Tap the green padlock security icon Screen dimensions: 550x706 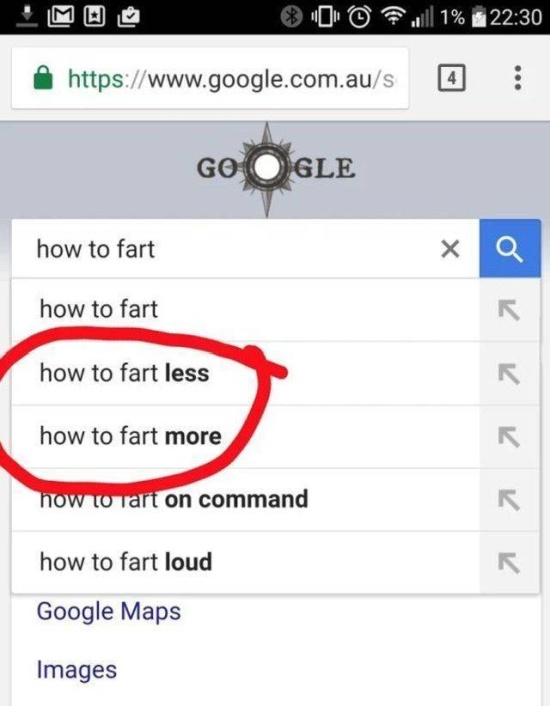click(43, 78)
